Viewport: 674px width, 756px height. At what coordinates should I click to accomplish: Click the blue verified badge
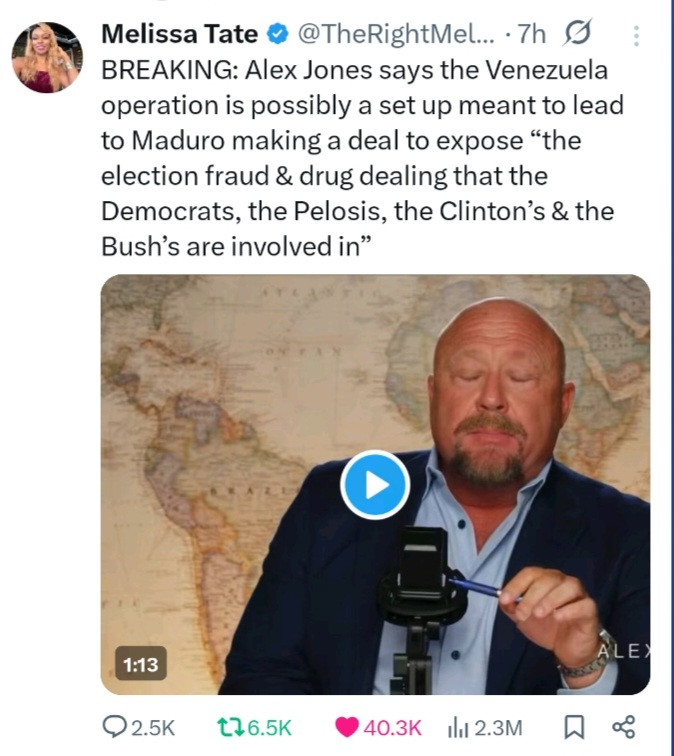click(275, 35)
